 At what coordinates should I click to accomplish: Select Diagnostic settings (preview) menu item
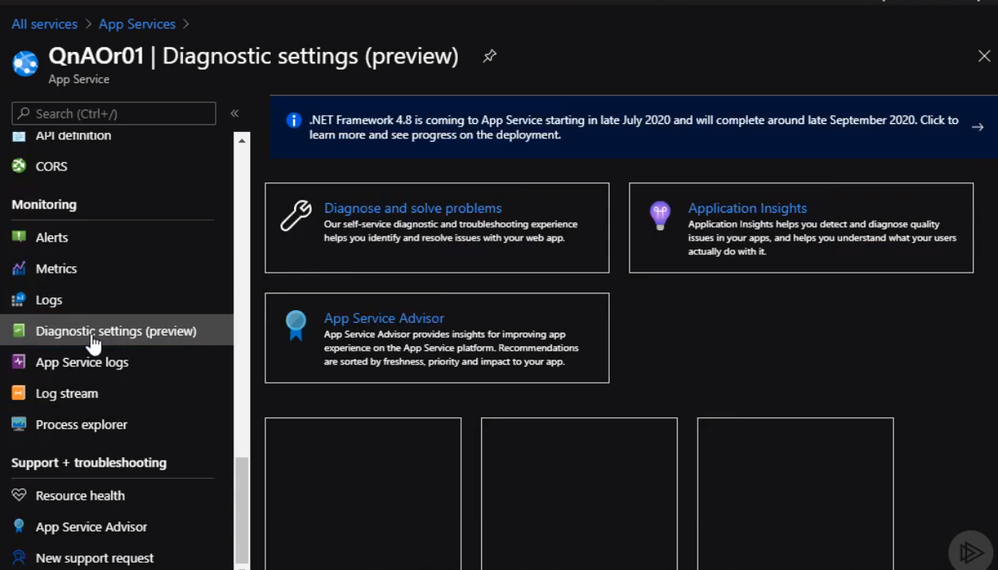(x=116, y=330)
